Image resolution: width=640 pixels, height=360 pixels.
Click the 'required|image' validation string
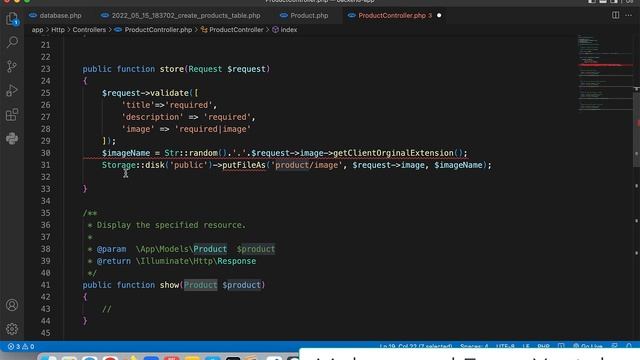213,129
